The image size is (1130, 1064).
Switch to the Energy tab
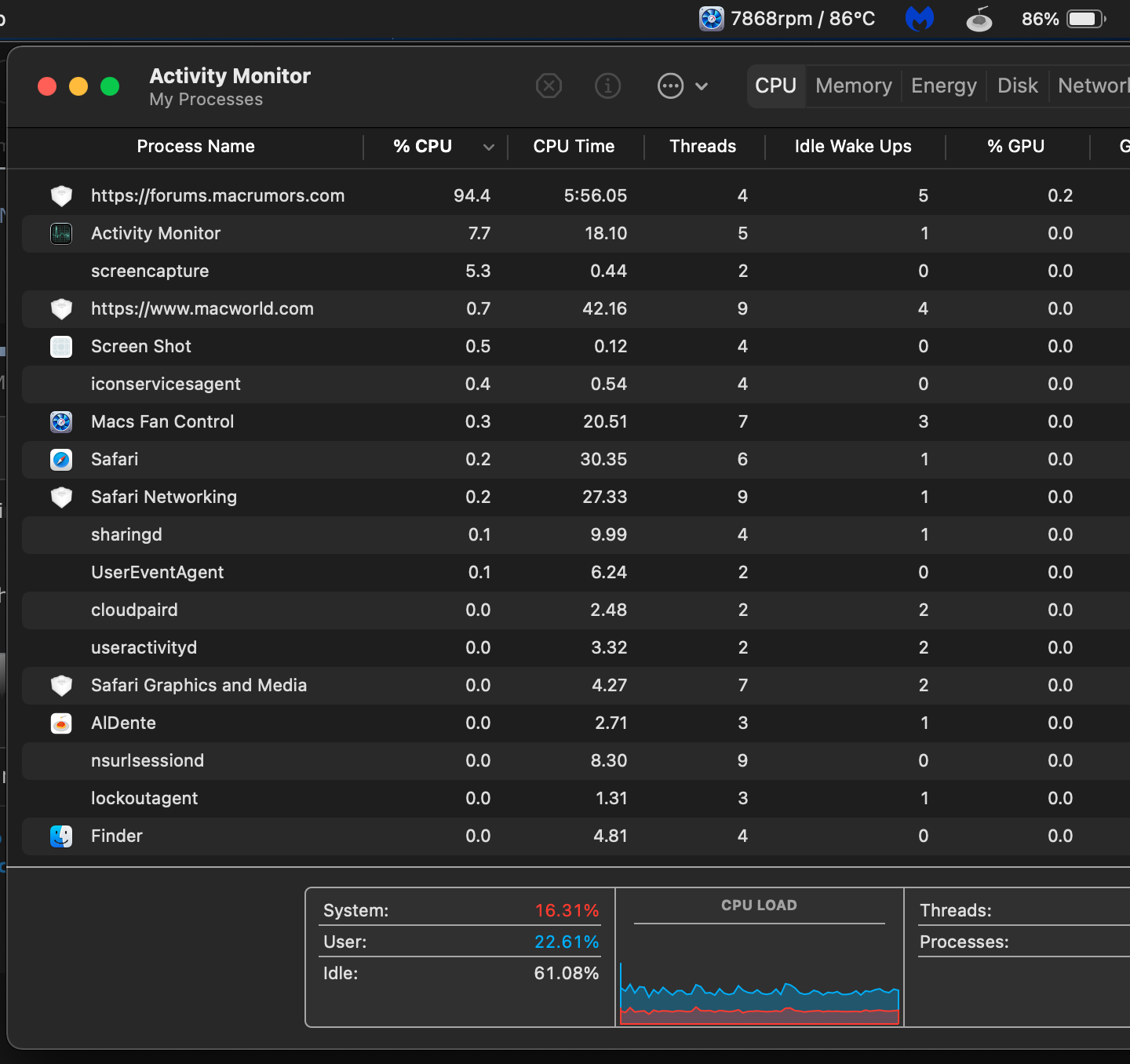[944, 86]
